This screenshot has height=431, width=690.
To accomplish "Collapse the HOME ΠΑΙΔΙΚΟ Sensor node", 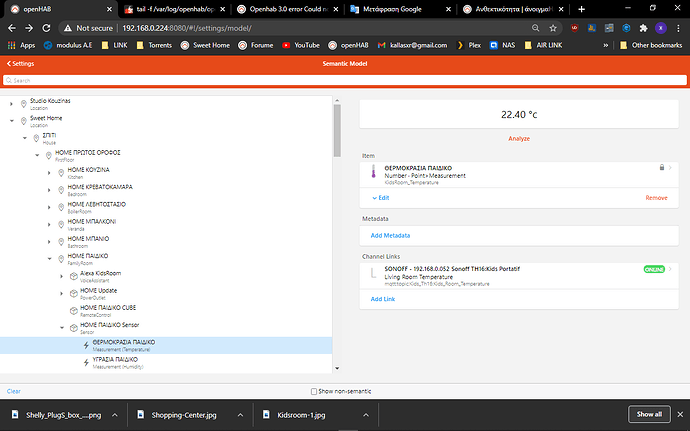I will [62, 328].
